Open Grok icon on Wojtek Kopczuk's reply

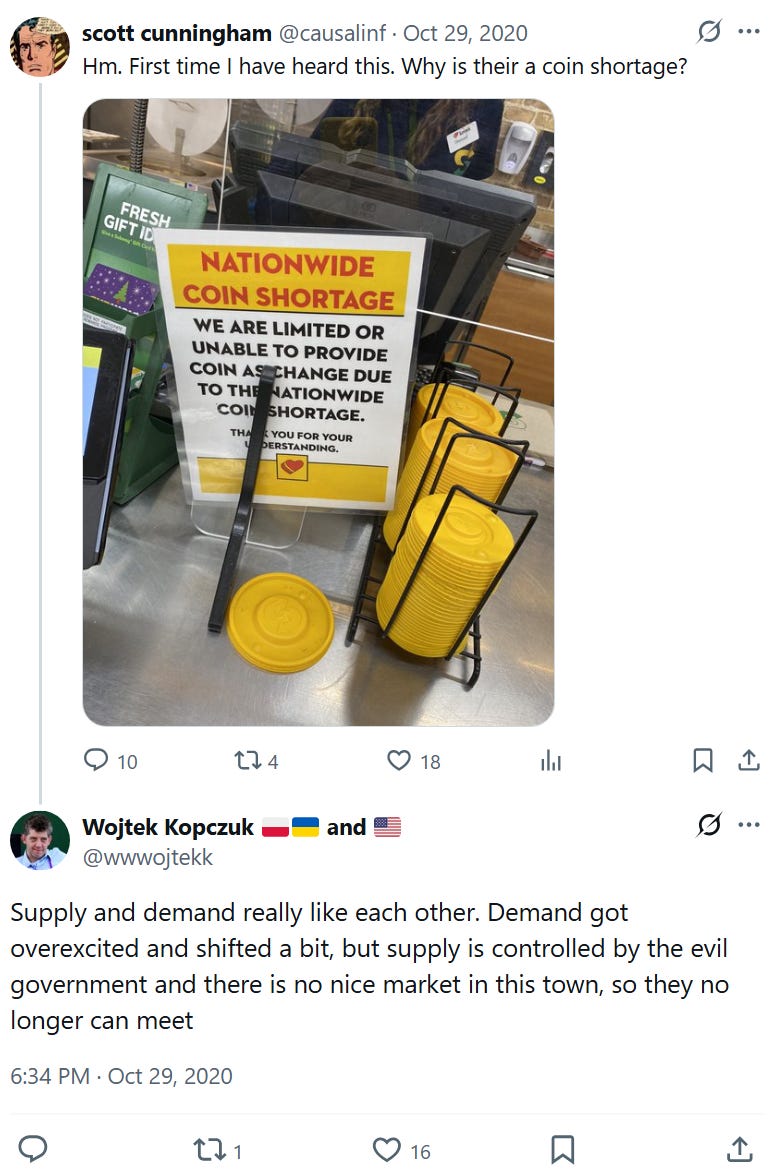(x=709, y=824)
